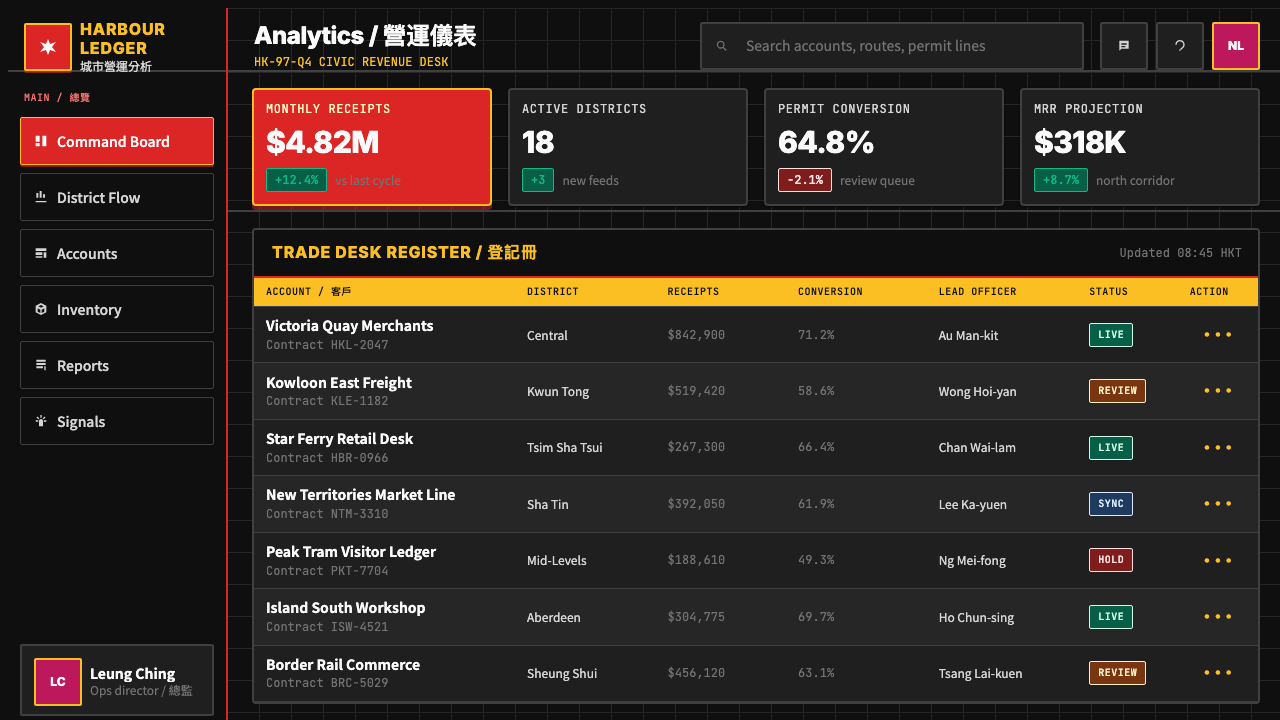This screenshot has width=1280, height=720.
Task: Open Signals page
Action: [117, 421]
